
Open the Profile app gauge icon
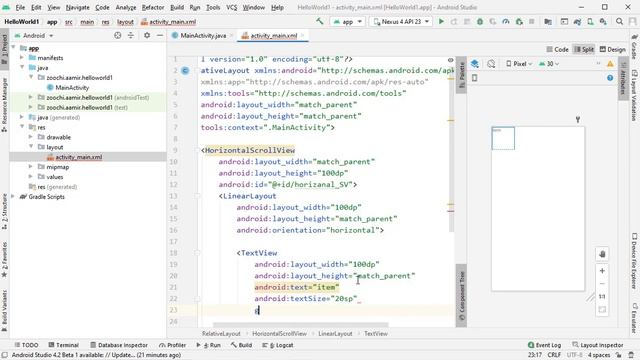point(506,21)
